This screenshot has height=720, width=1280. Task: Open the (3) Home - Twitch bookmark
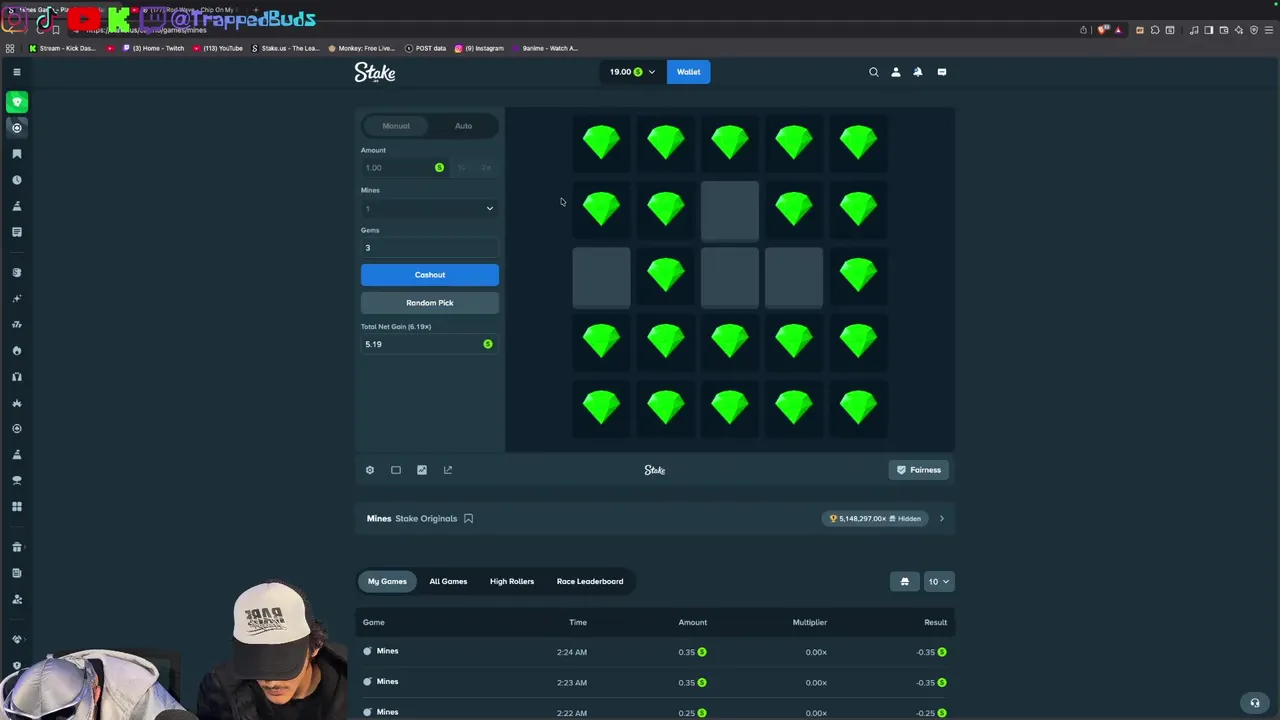click(x=153, y=48)
